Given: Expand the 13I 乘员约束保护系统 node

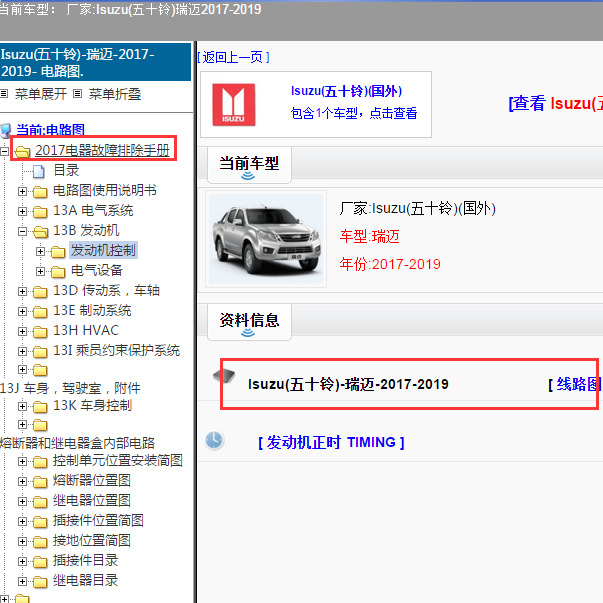Looking at the screenshot, I should 22,351.
